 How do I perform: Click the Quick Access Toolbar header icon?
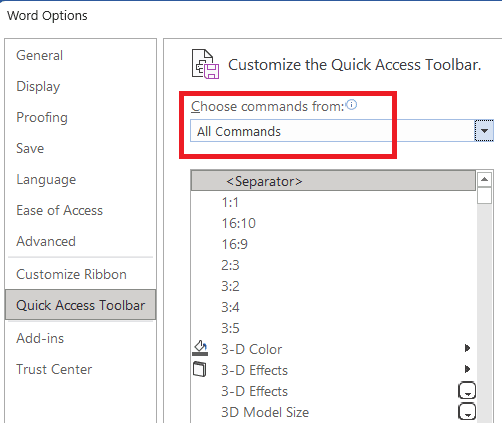click(205, 64)
